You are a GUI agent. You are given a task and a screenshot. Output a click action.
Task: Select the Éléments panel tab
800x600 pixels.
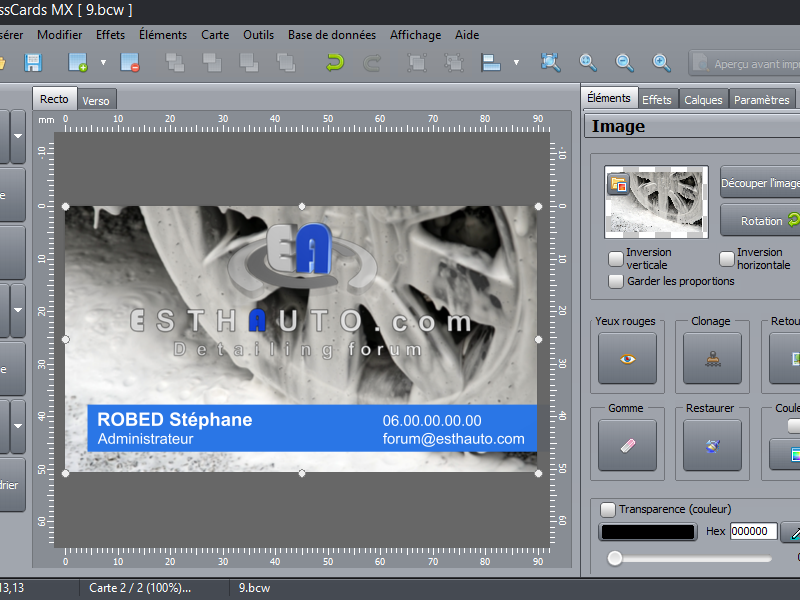[x=609, y=98]
